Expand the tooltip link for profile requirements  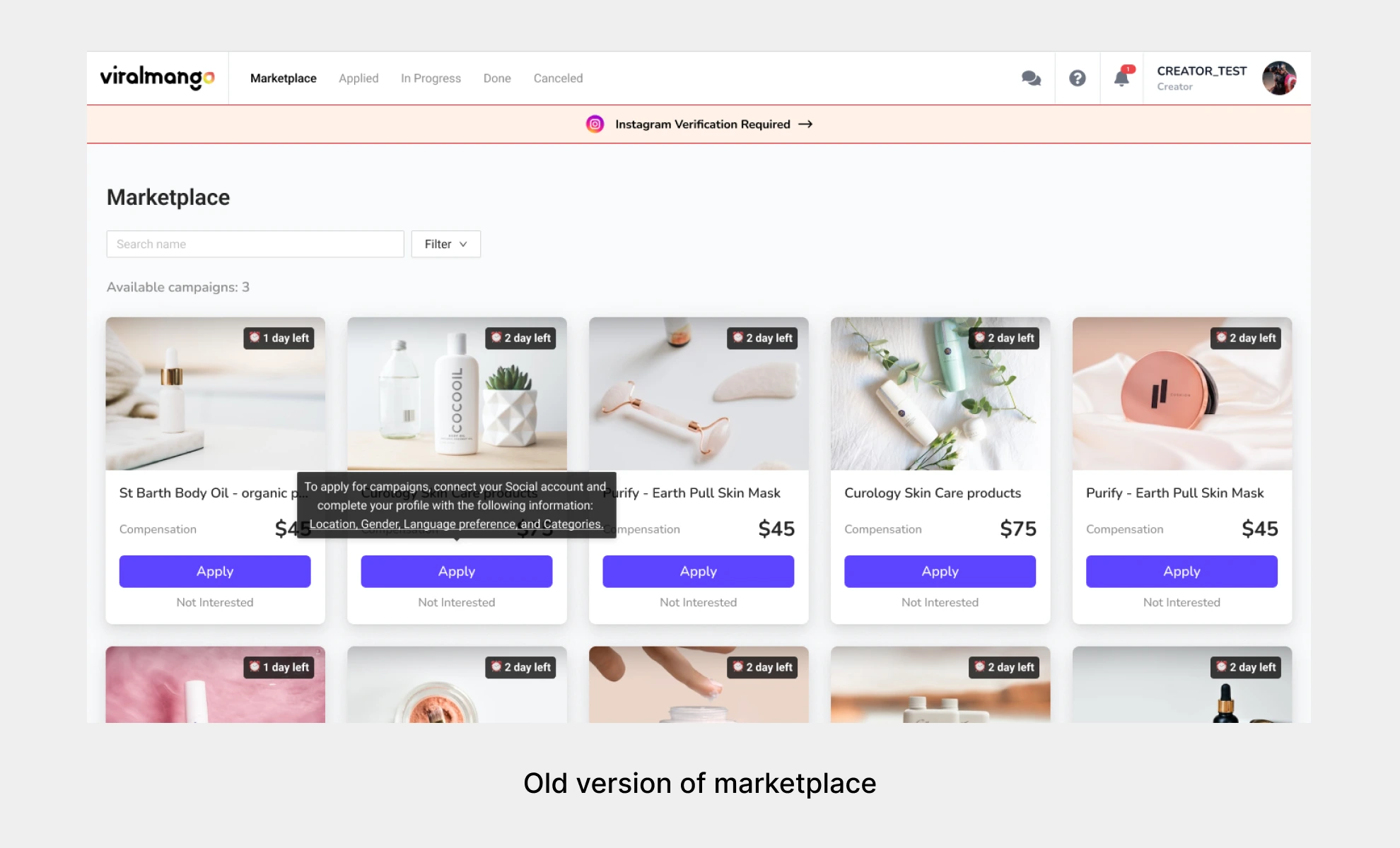click(x=456, y=524)
